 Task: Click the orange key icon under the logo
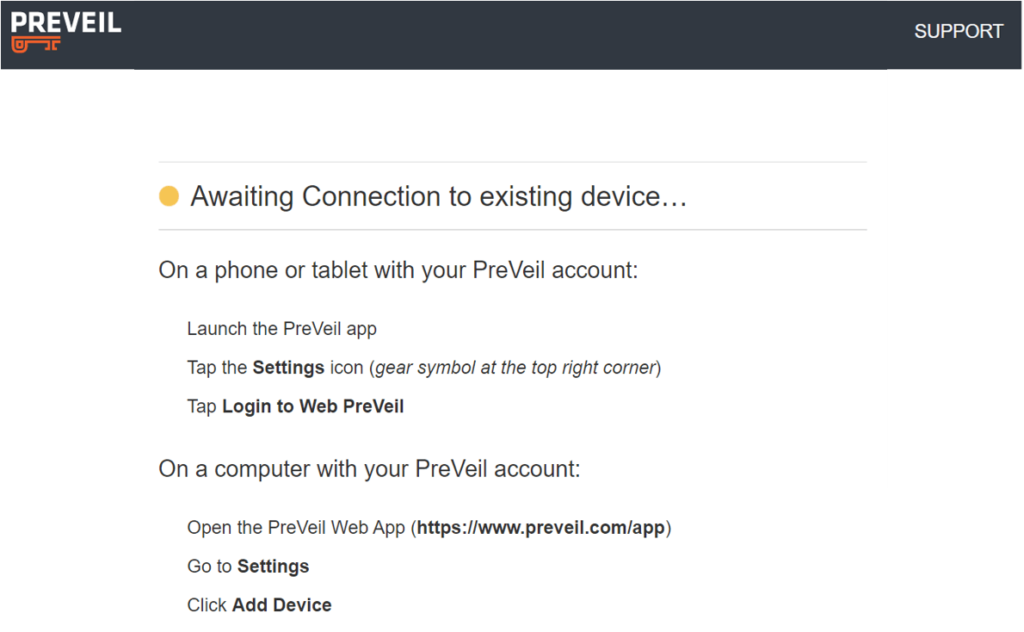(36, 44)
